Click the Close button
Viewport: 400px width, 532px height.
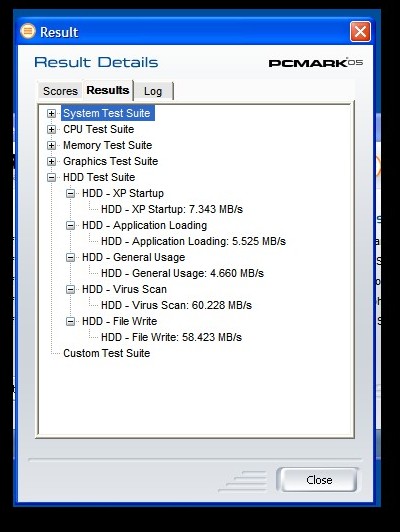click(x=318, y=480)
